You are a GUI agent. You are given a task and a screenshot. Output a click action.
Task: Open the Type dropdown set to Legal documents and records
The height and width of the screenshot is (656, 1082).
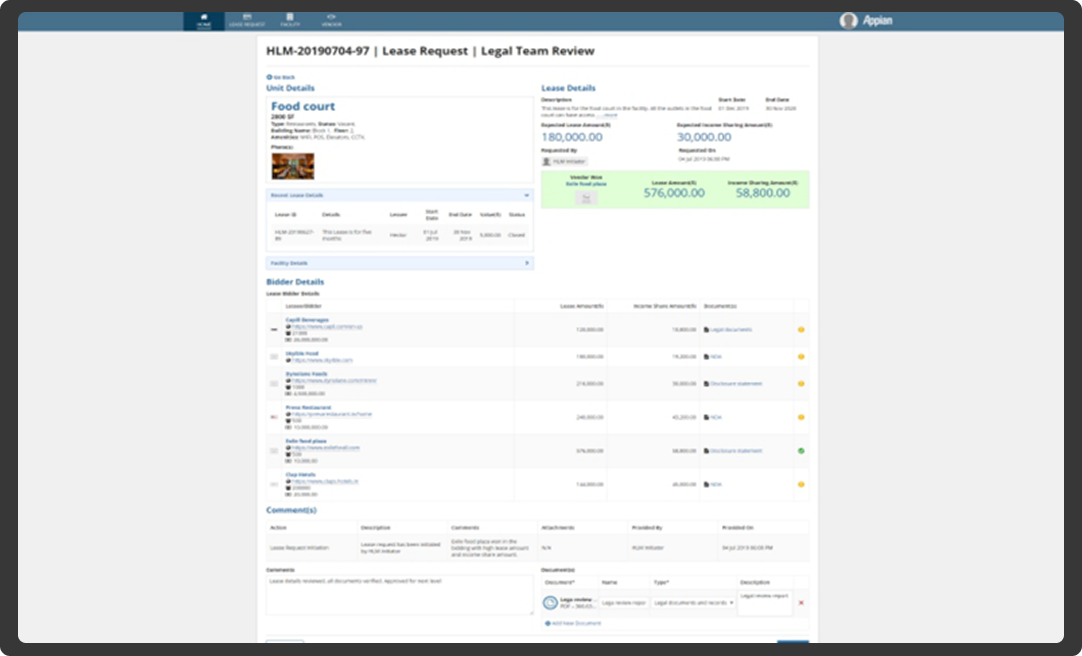tap(694, 602)
